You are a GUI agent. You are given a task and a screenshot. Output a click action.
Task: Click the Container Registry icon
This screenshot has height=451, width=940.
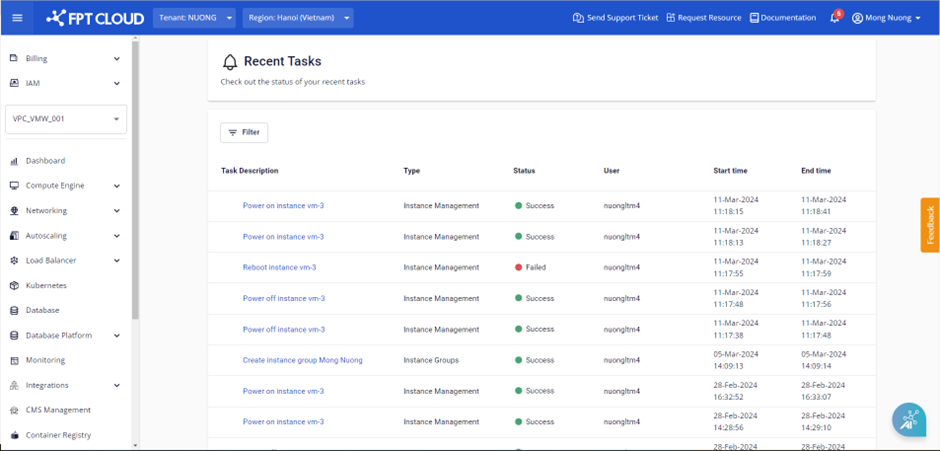coord(15,435)
